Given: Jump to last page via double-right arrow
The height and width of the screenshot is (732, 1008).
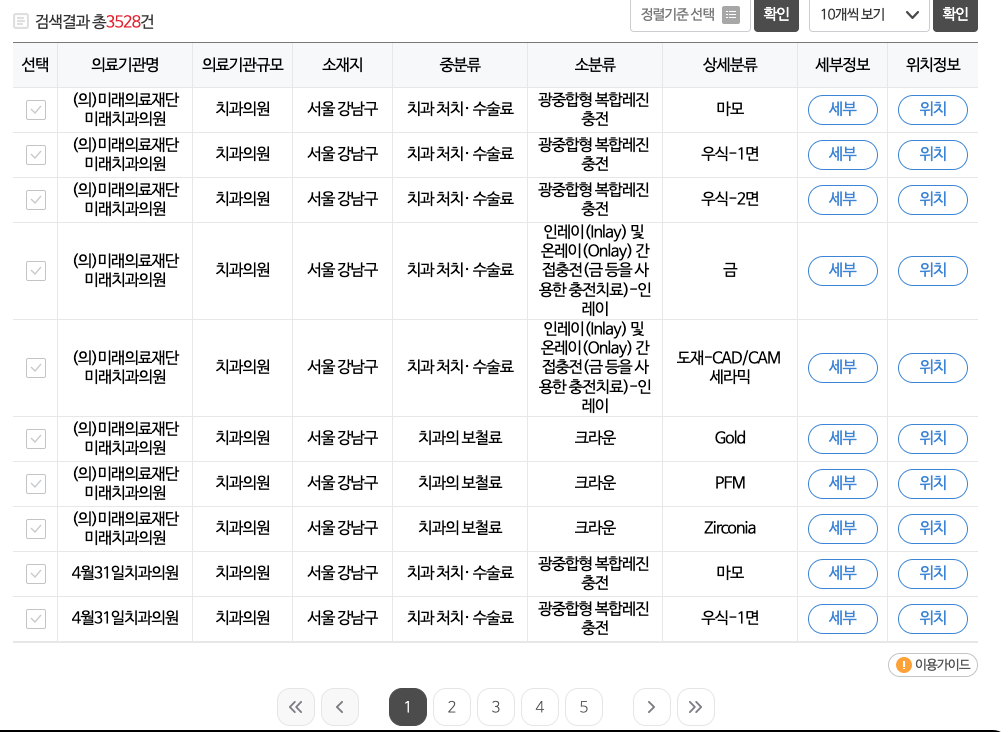Looking at the screenshot, I should [x=696, y=707].
